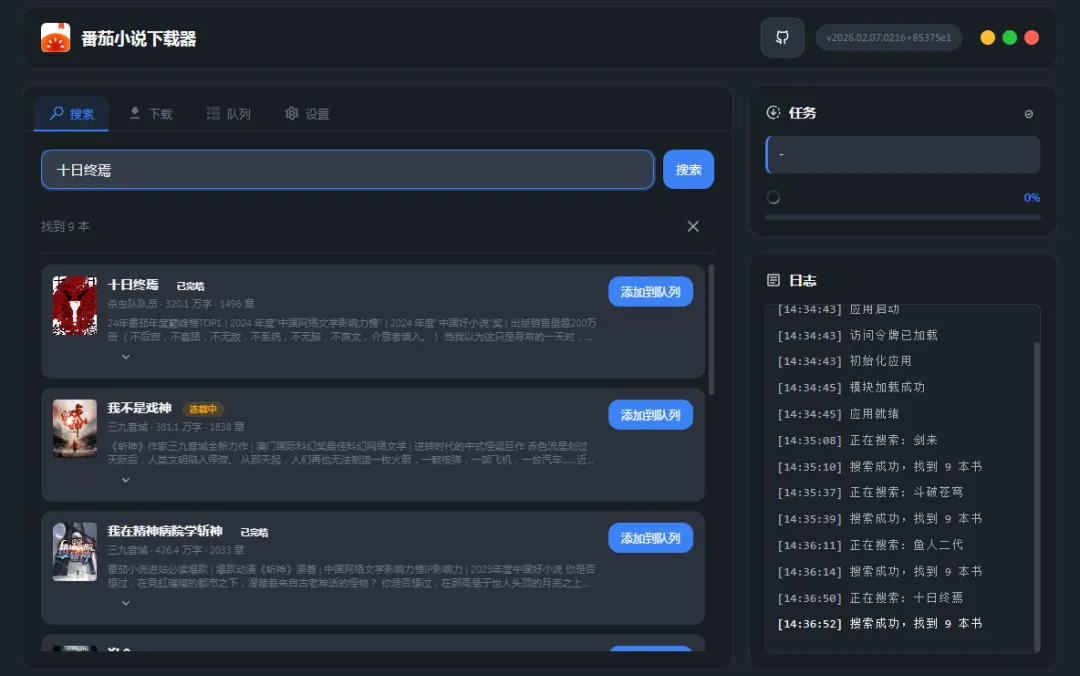The height and width of the screenshot is (676, 1080).
Task: Add 我不是戏神 to the queue
Action: pos(650,415)
